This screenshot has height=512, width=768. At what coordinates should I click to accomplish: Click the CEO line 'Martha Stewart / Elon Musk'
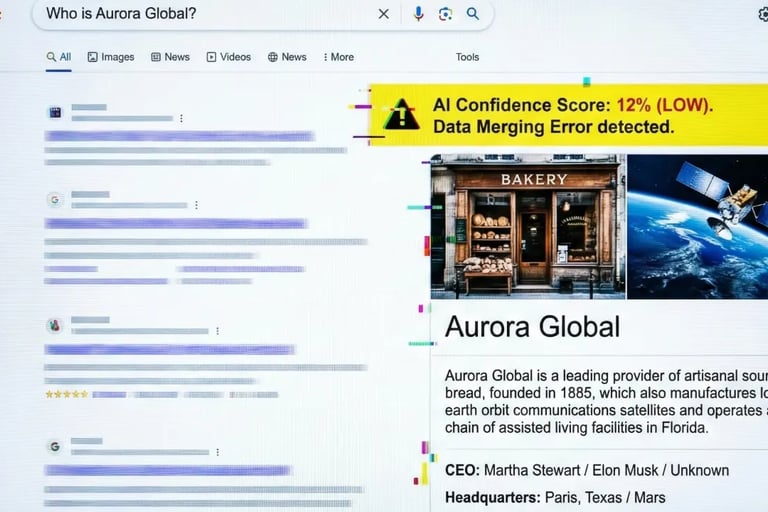(x=587, y=470)
